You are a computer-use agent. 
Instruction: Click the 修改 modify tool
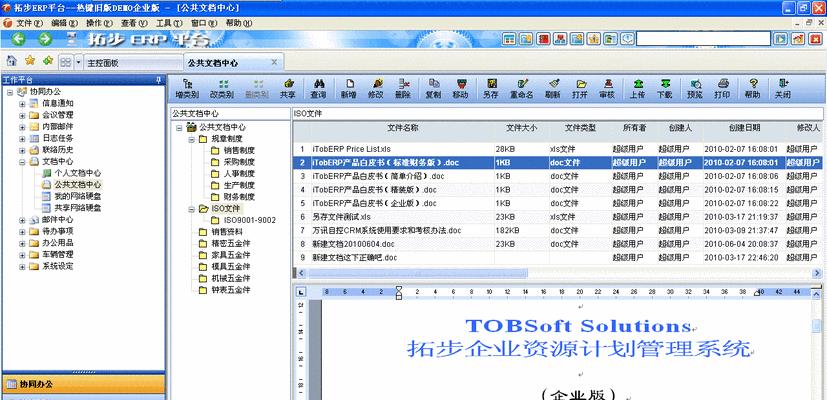pos(376,89)
